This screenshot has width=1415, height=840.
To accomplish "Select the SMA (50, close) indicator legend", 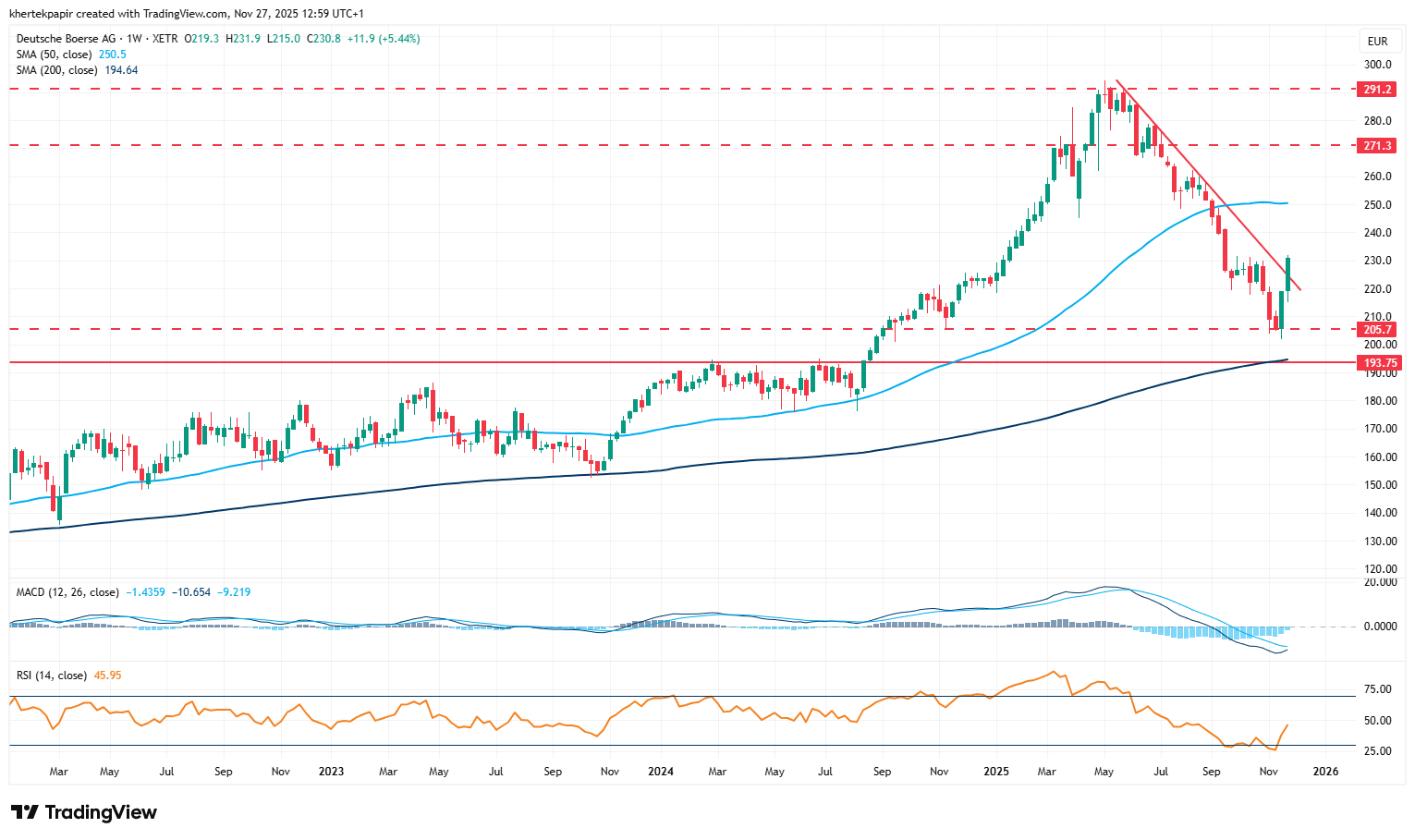I will coord(56,55).
